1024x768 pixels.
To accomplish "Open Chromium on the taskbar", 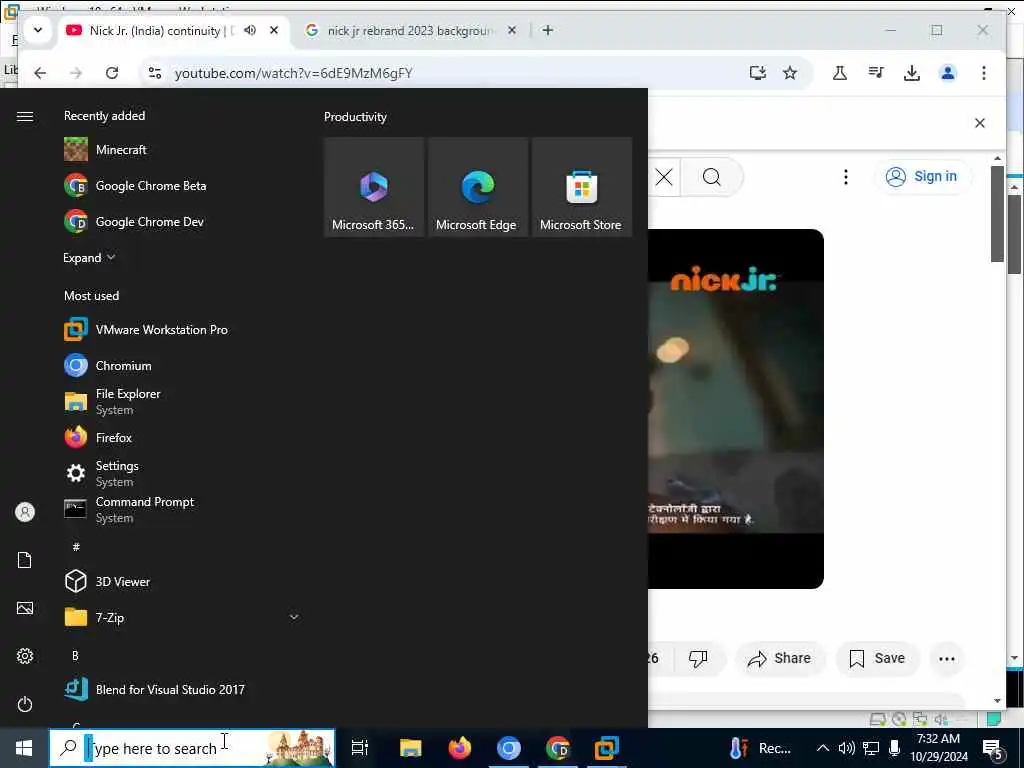I will tap(509, 748).
